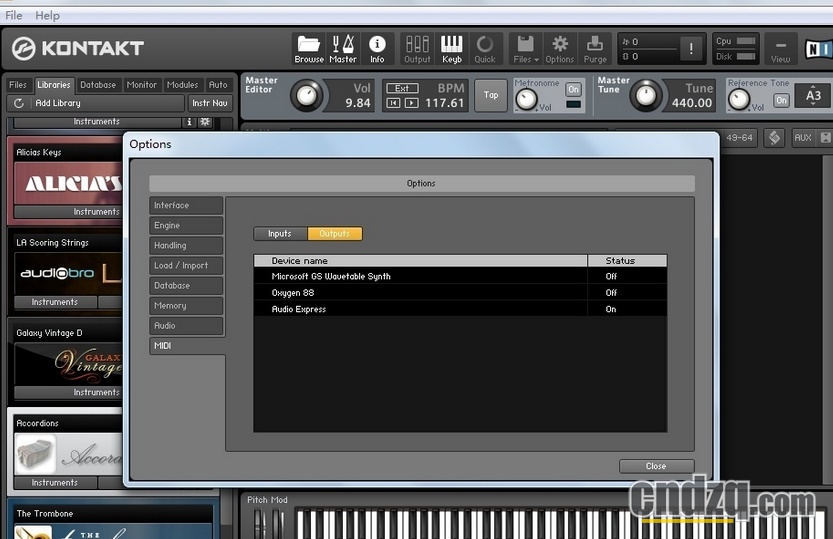833x539 pixels.
Task: Click the Device name column header
Action: coord(421,261)
